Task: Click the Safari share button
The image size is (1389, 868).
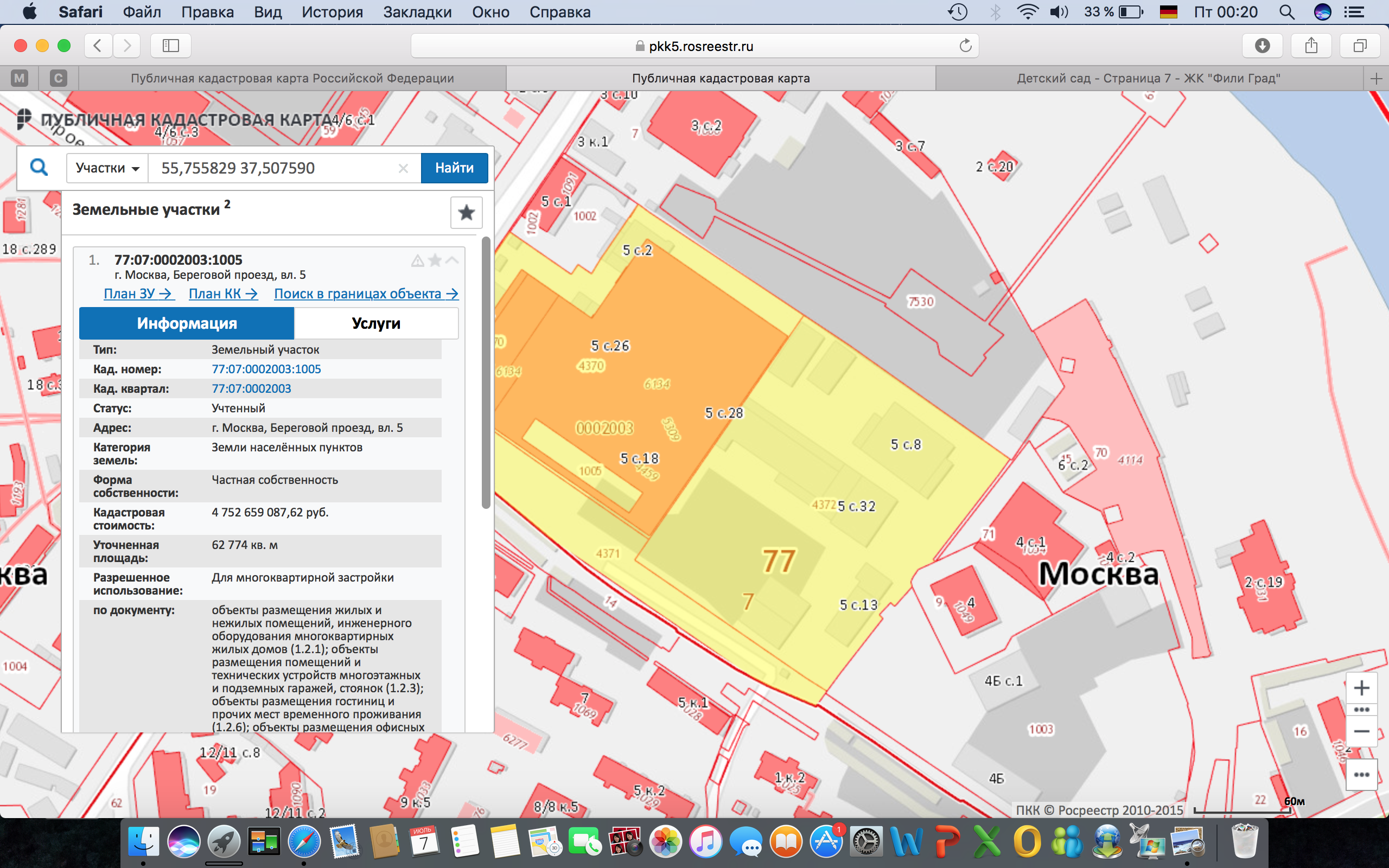Action: pyautogui.click(x=1311, y=46)
